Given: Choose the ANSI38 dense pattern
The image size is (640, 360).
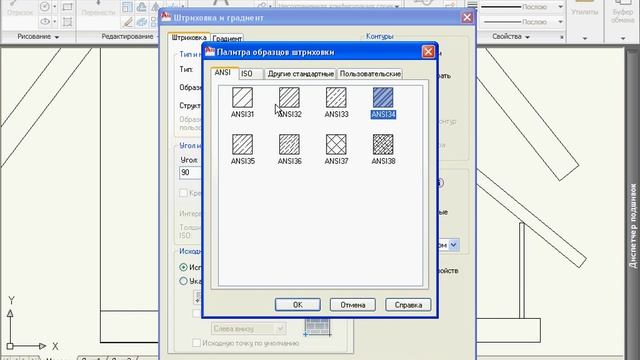Looking at the screenshot, I should (x=383, y=144).
